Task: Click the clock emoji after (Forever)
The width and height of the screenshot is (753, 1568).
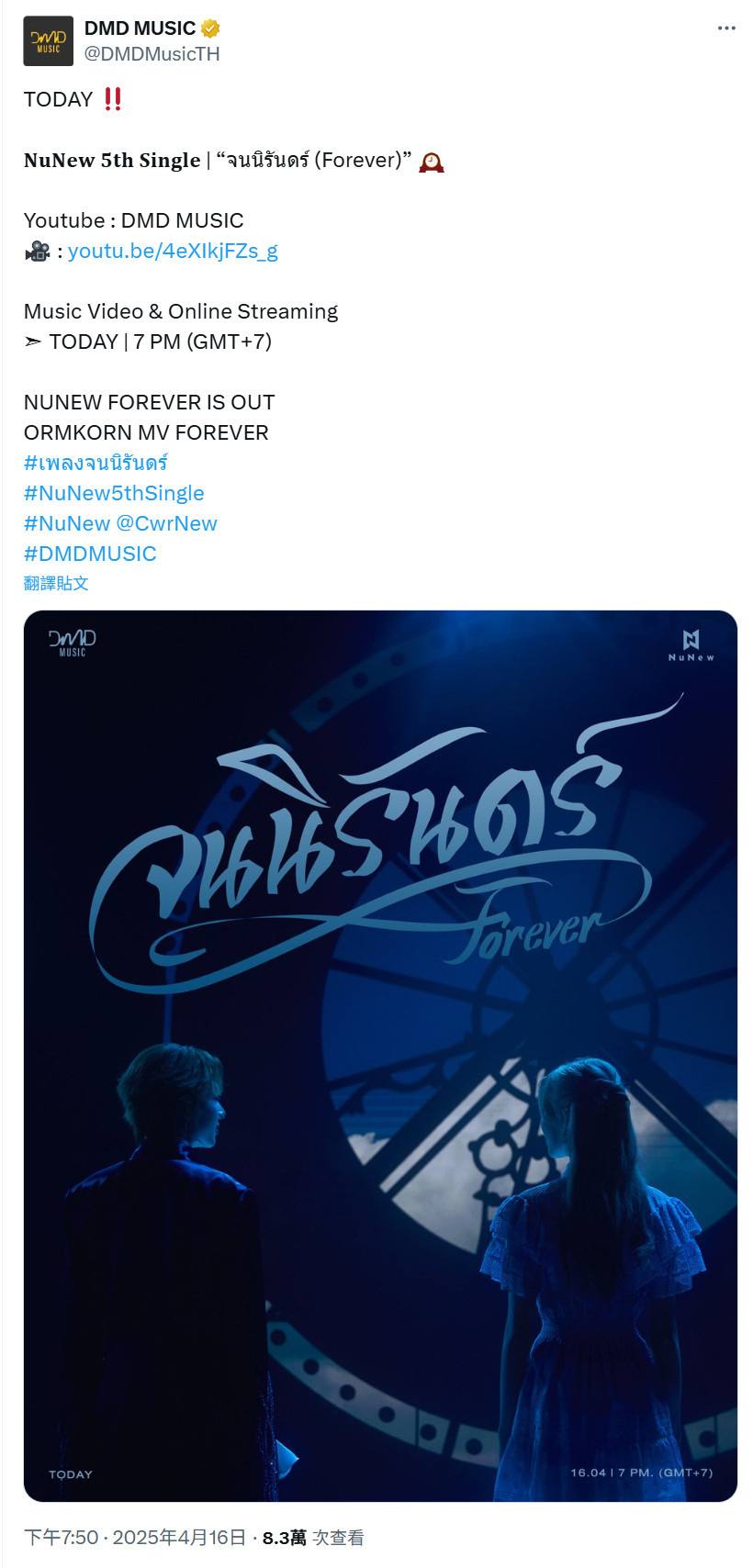Action: point(432,162)
